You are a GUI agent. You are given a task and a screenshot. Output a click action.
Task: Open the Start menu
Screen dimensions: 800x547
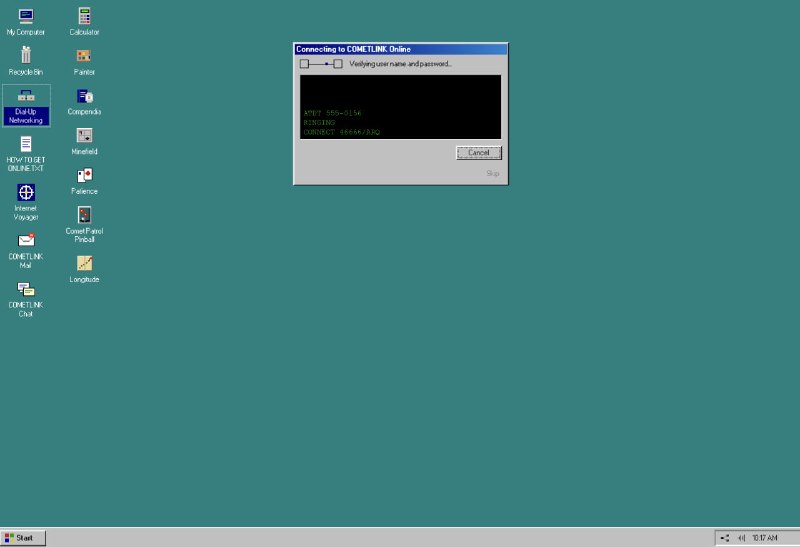click(x=23, y=538)
